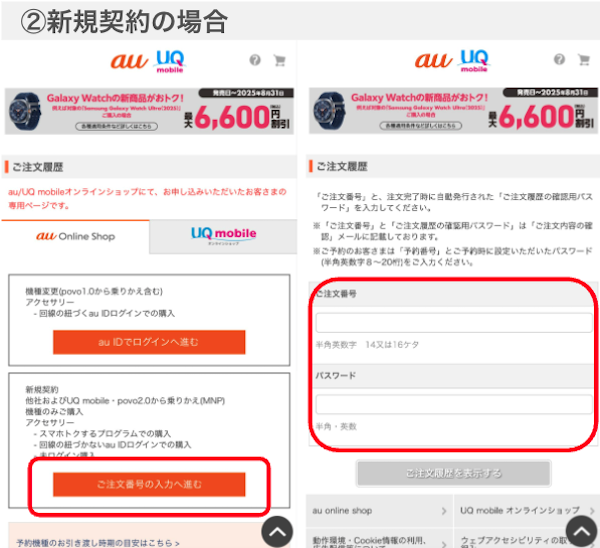Viewport: 600px width, 548px height.
Task: Click 各種適用条件 button in right banner
Action: pyautogui.click(x=421, y=126)
